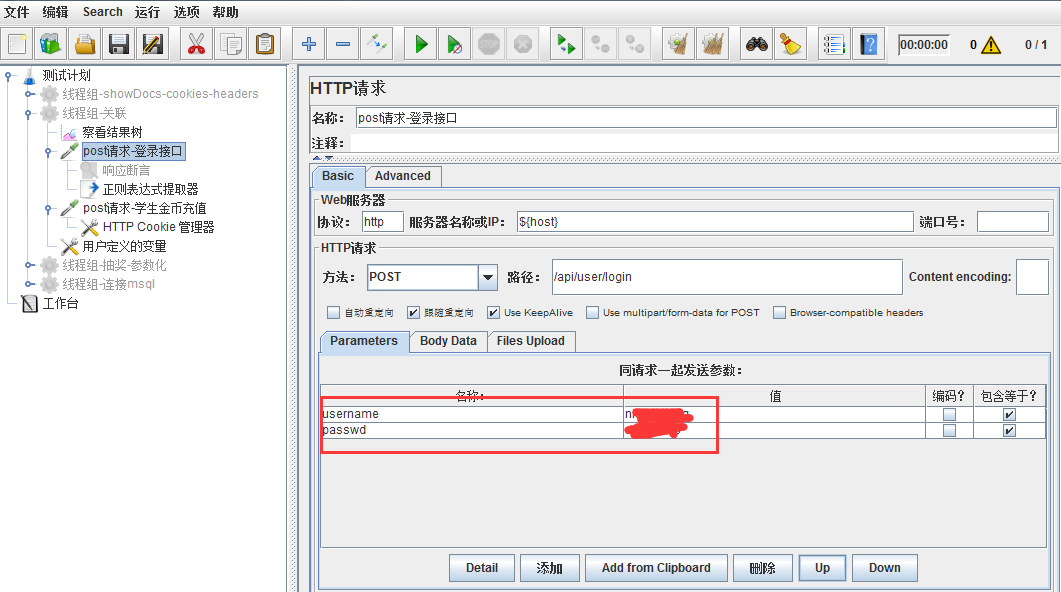
Task: Start the test with green play icon
Action: [421, 45]
